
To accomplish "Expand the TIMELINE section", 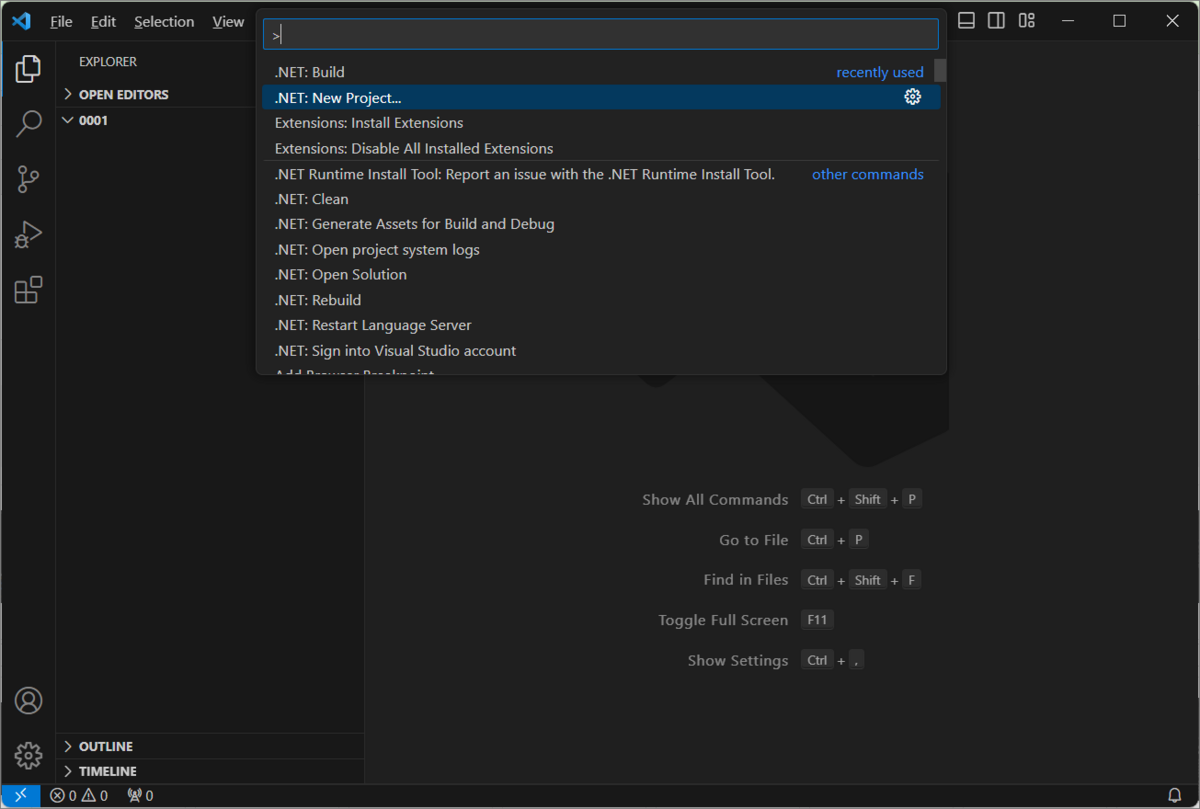I will coord(210,771).
